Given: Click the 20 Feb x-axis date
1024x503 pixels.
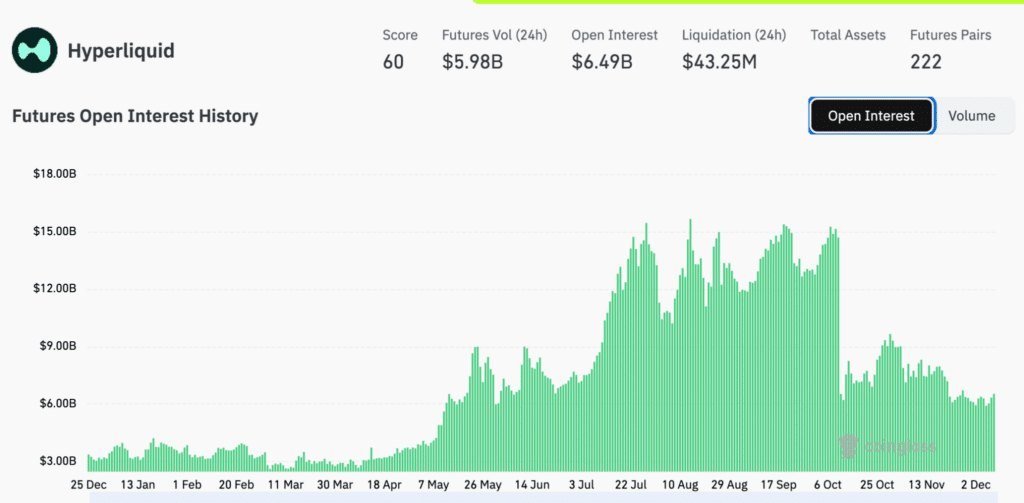Looking at the screenshot, I should pyautogui.click(x=236, y=485).
